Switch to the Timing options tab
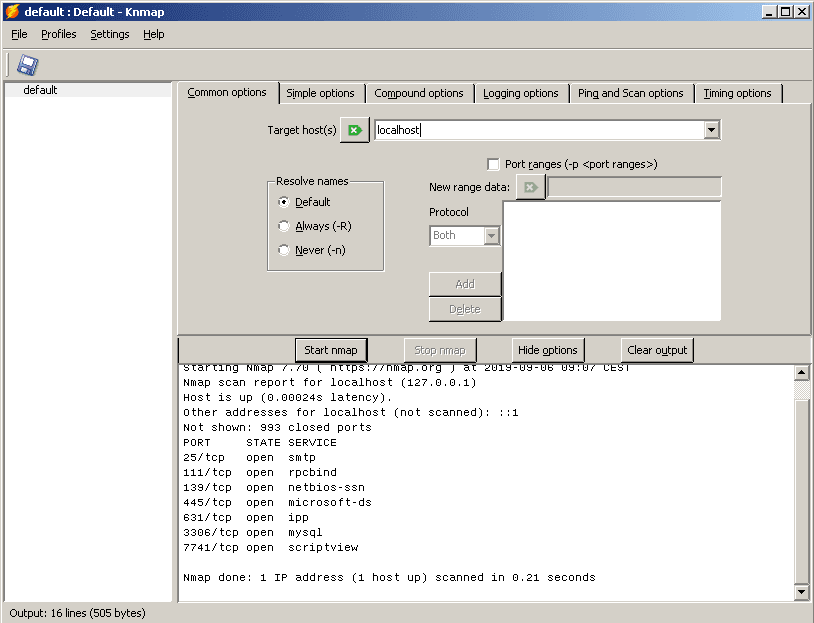 [x=737, y=93]
